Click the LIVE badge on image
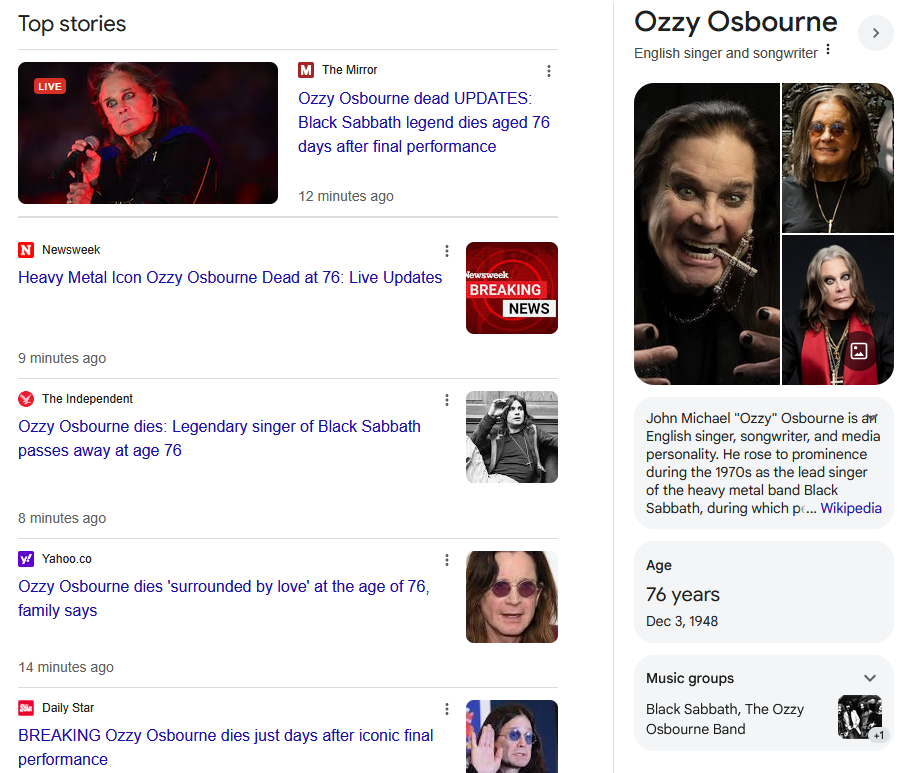 pos(50,87)
